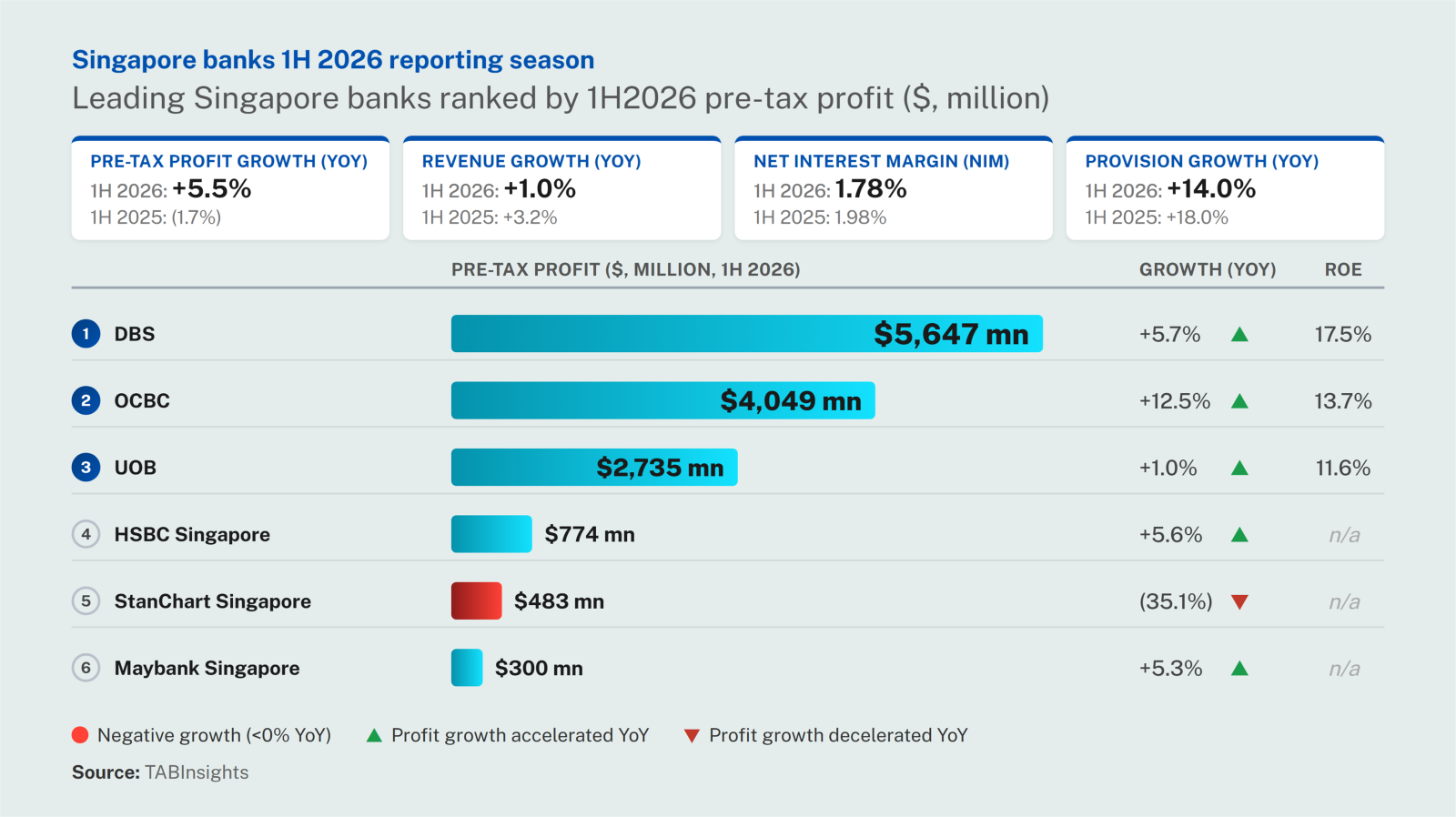Screen dimensions: 1456x817
Task: Click the "NET INTEREST MARGIN (NIM)" card heading
Action: [x=882, y=161]
